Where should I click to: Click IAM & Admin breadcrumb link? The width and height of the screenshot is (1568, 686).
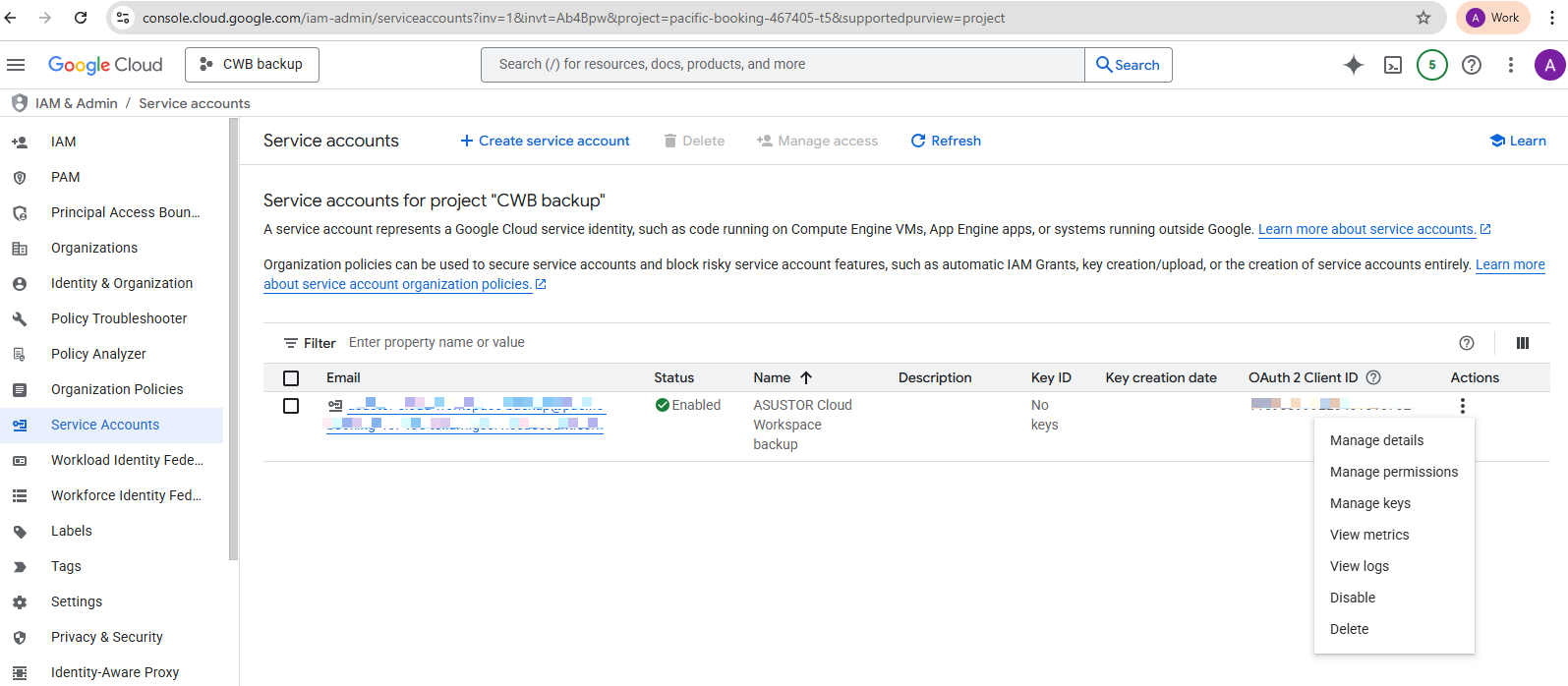click(76, 103)
